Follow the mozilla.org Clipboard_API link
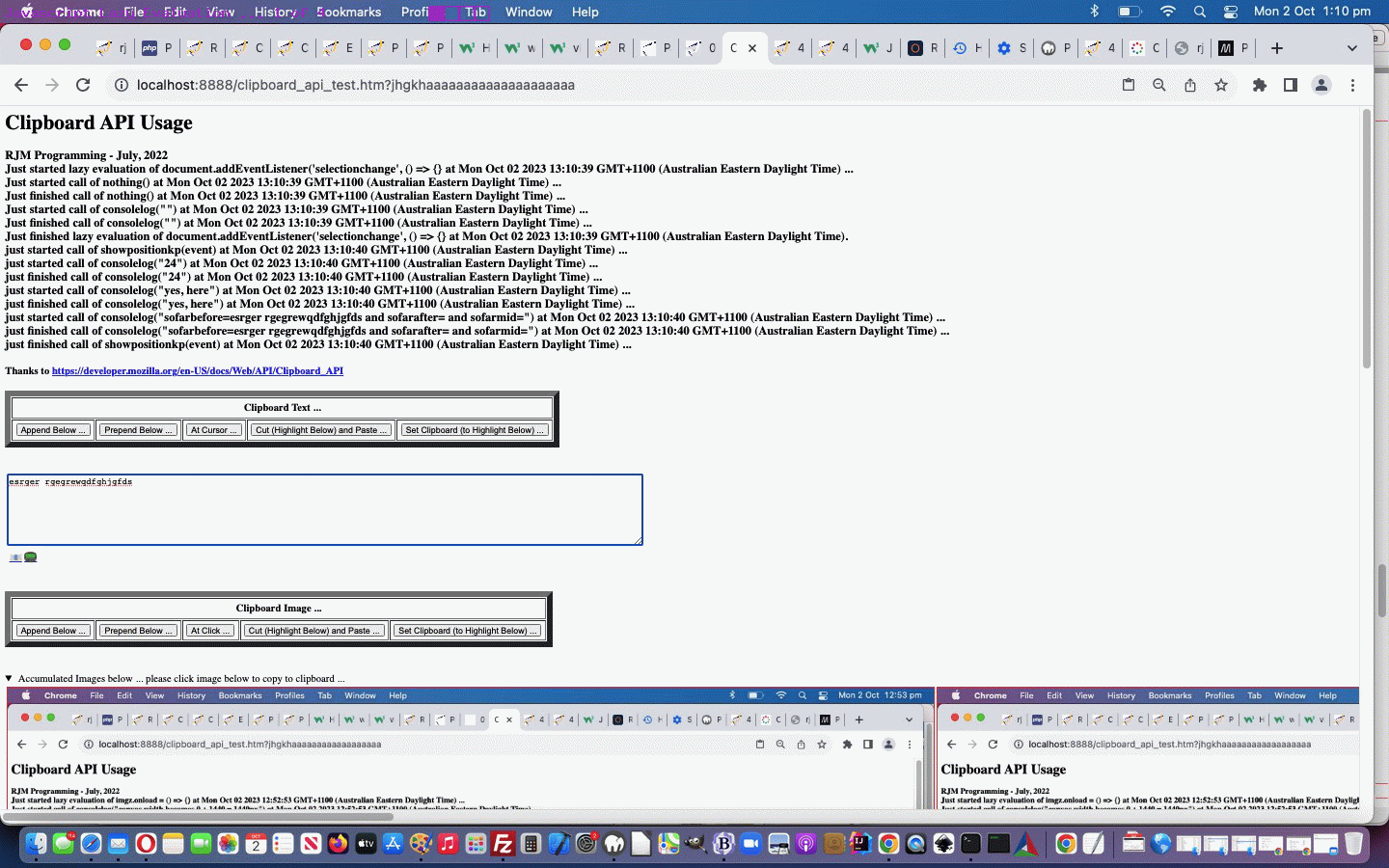The width and height of the screenshot is (1389, 868). [197, 370]
